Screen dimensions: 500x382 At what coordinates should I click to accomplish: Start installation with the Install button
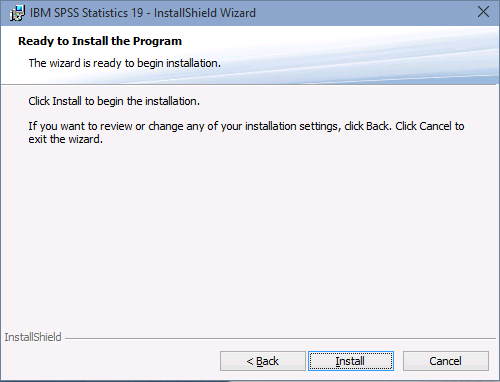(x=351, y=361)
